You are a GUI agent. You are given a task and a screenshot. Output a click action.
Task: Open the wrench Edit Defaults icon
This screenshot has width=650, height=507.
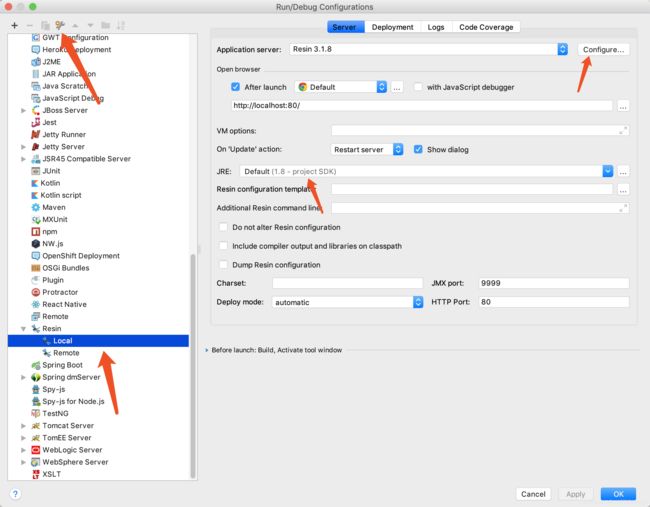(60, 25)
